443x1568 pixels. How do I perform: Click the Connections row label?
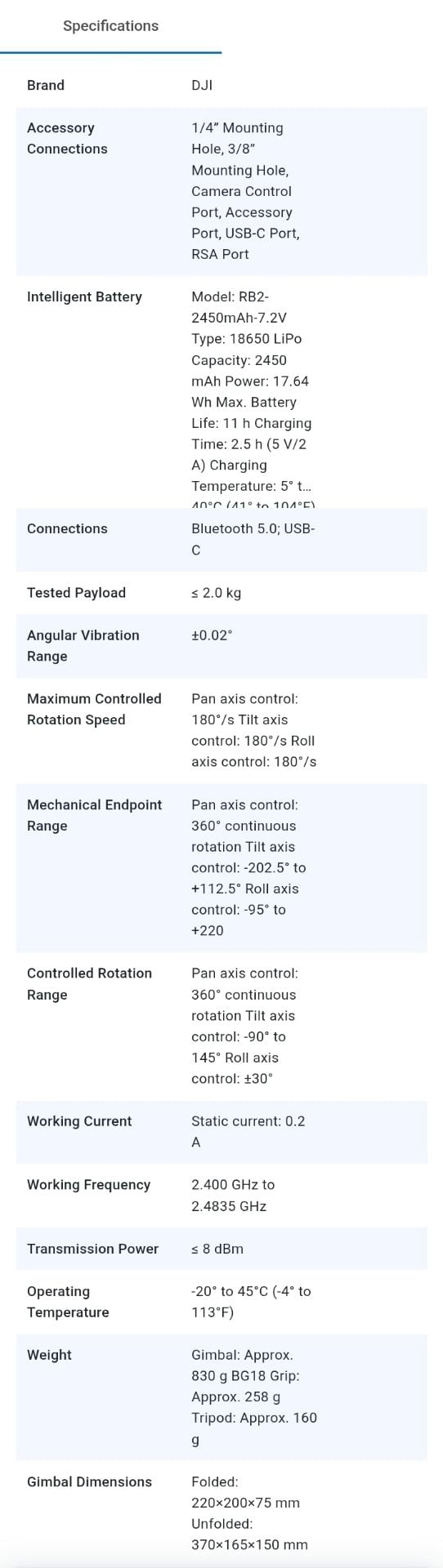pyautogui.click(x=67, y=528)
